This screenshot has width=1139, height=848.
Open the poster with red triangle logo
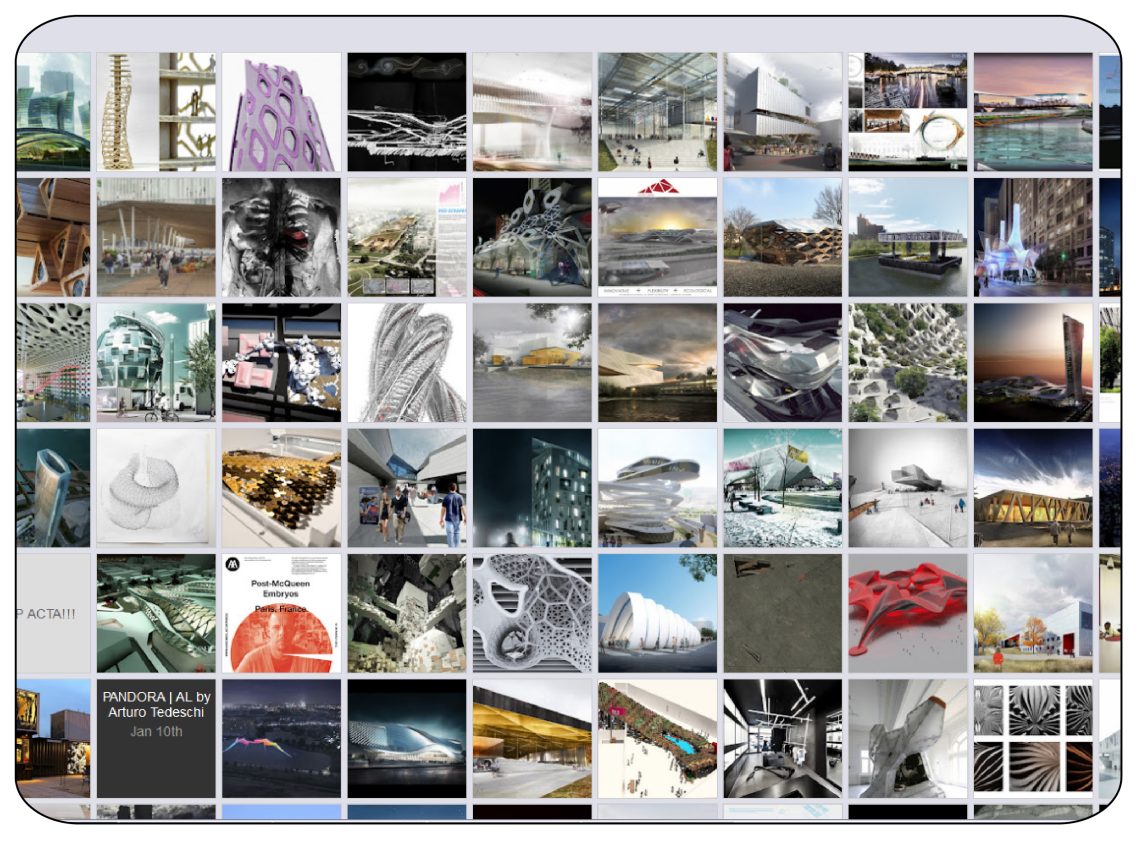657,237
